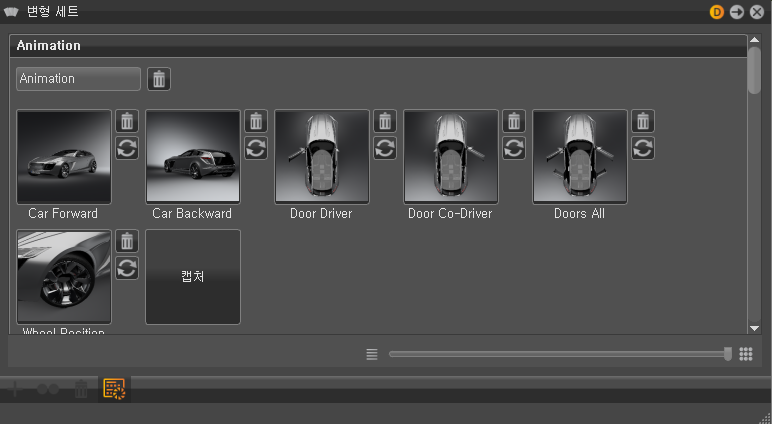This screenshot has height=424, width=772.
Task: Click the plus add icon in bottom toolbar
Action: pos(15,389)
